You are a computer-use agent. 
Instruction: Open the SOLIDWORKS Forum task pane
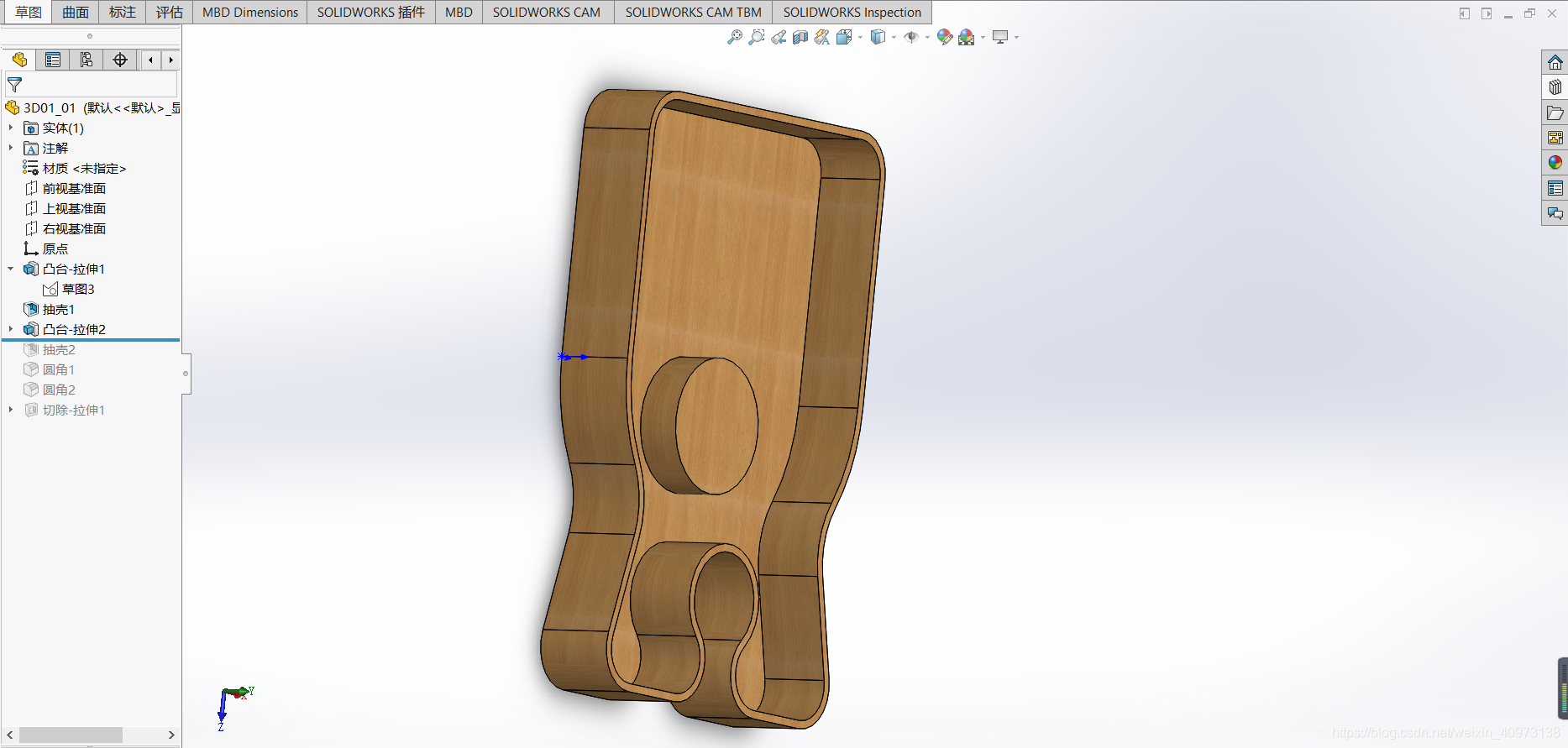tap(1555, 213)
